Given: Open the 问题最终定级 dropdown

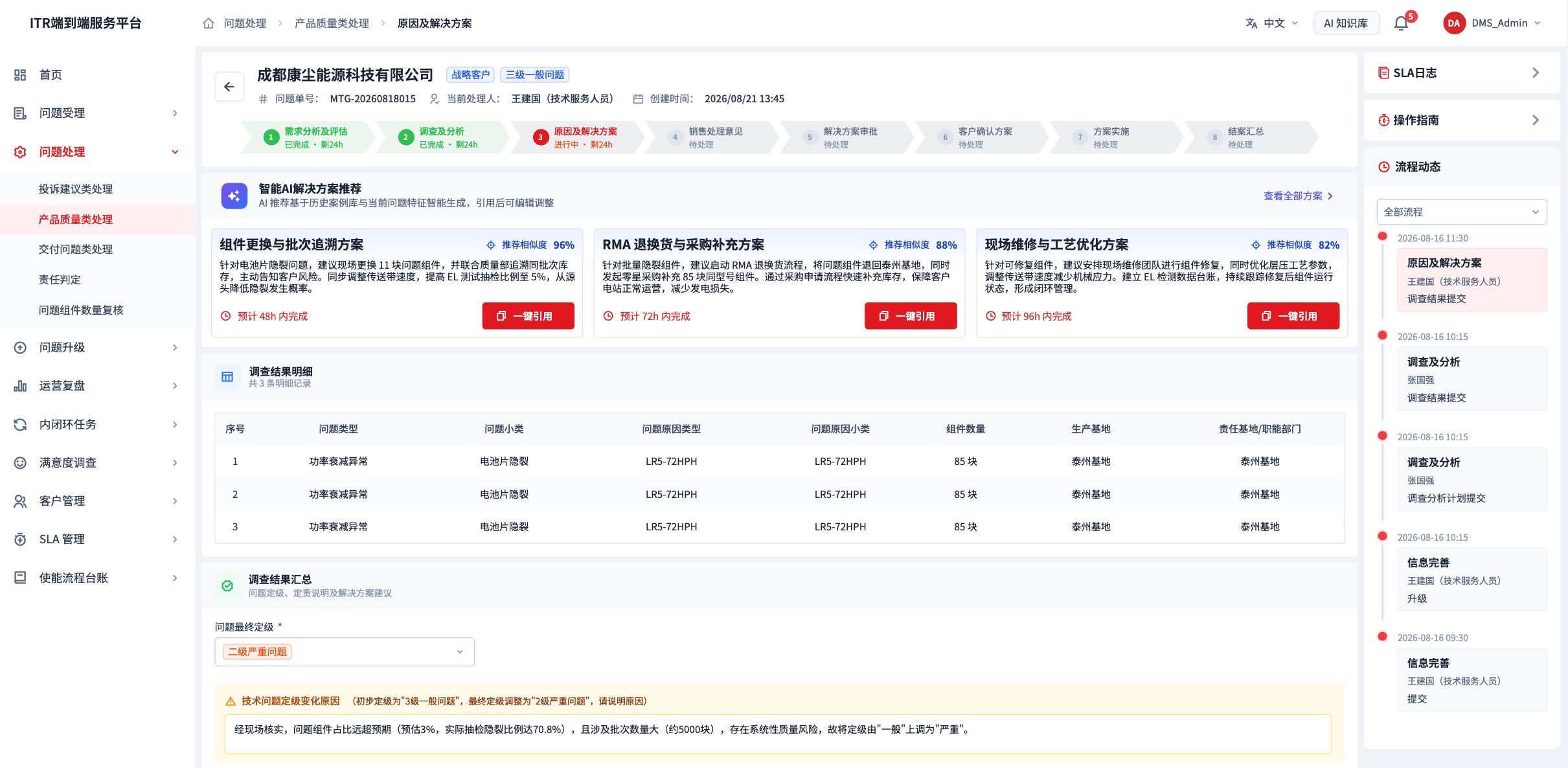Looking at the screenshot, I should (345, 652).
